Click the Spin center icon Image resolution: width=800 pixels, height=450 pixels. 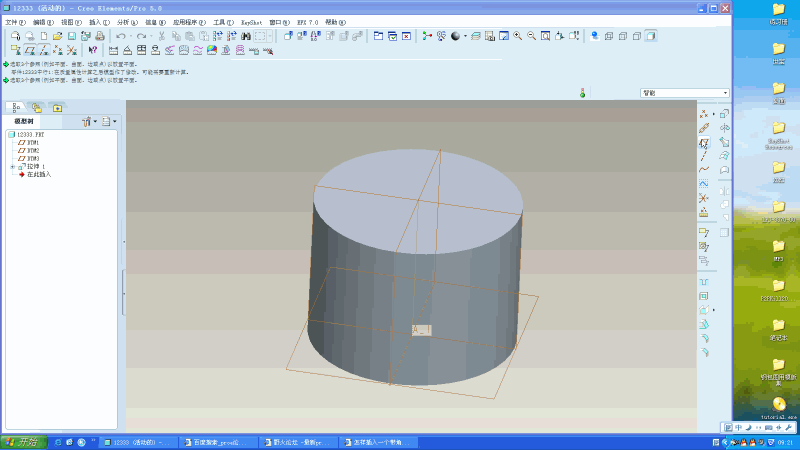pos(427,36)
